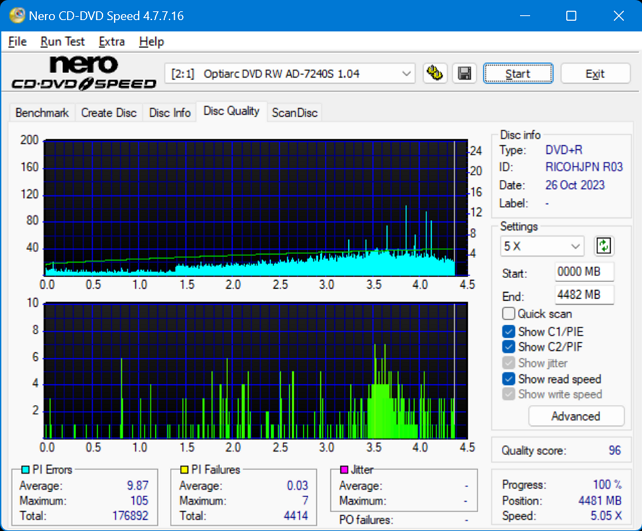Screen dimensions: 642x531
Task: Click the disc ID text RICOHJPN R03
Action: pyautogui.click(x=584, y=167)
